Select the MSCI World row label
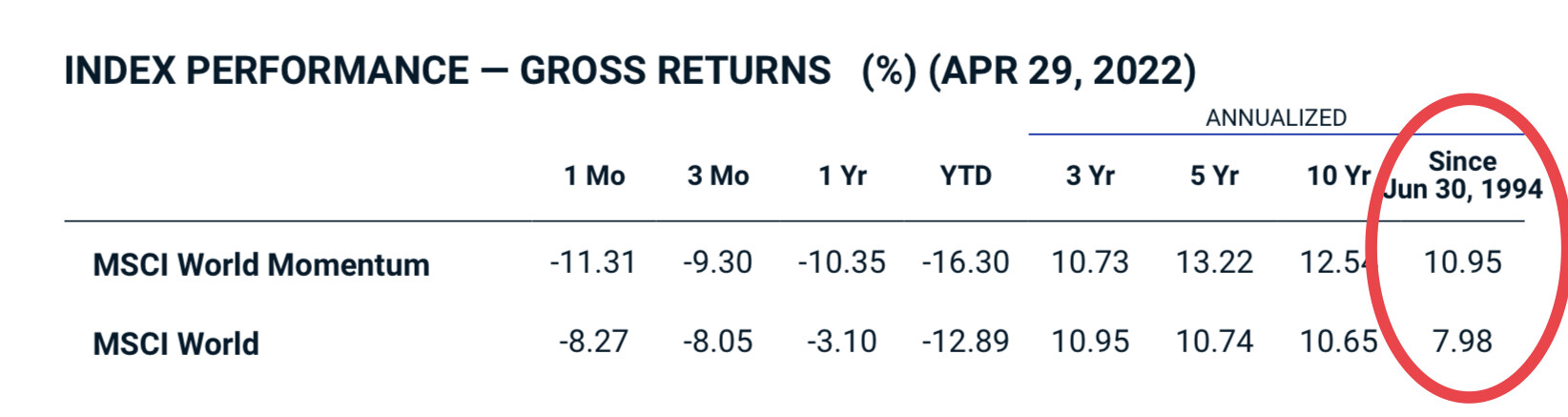 [x=176, y=344]
